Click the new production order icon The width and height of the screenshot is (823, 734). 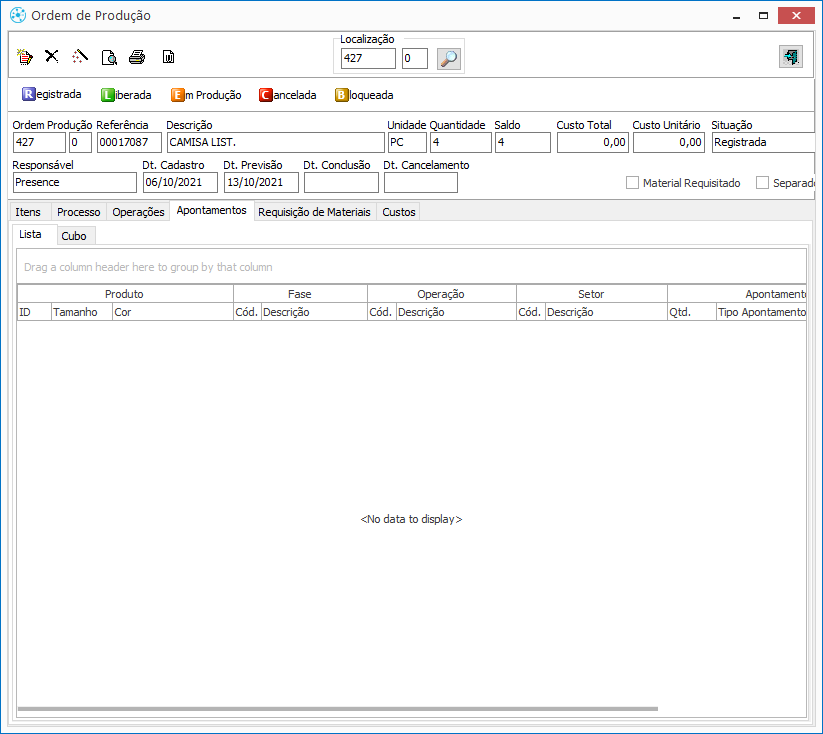25,57
